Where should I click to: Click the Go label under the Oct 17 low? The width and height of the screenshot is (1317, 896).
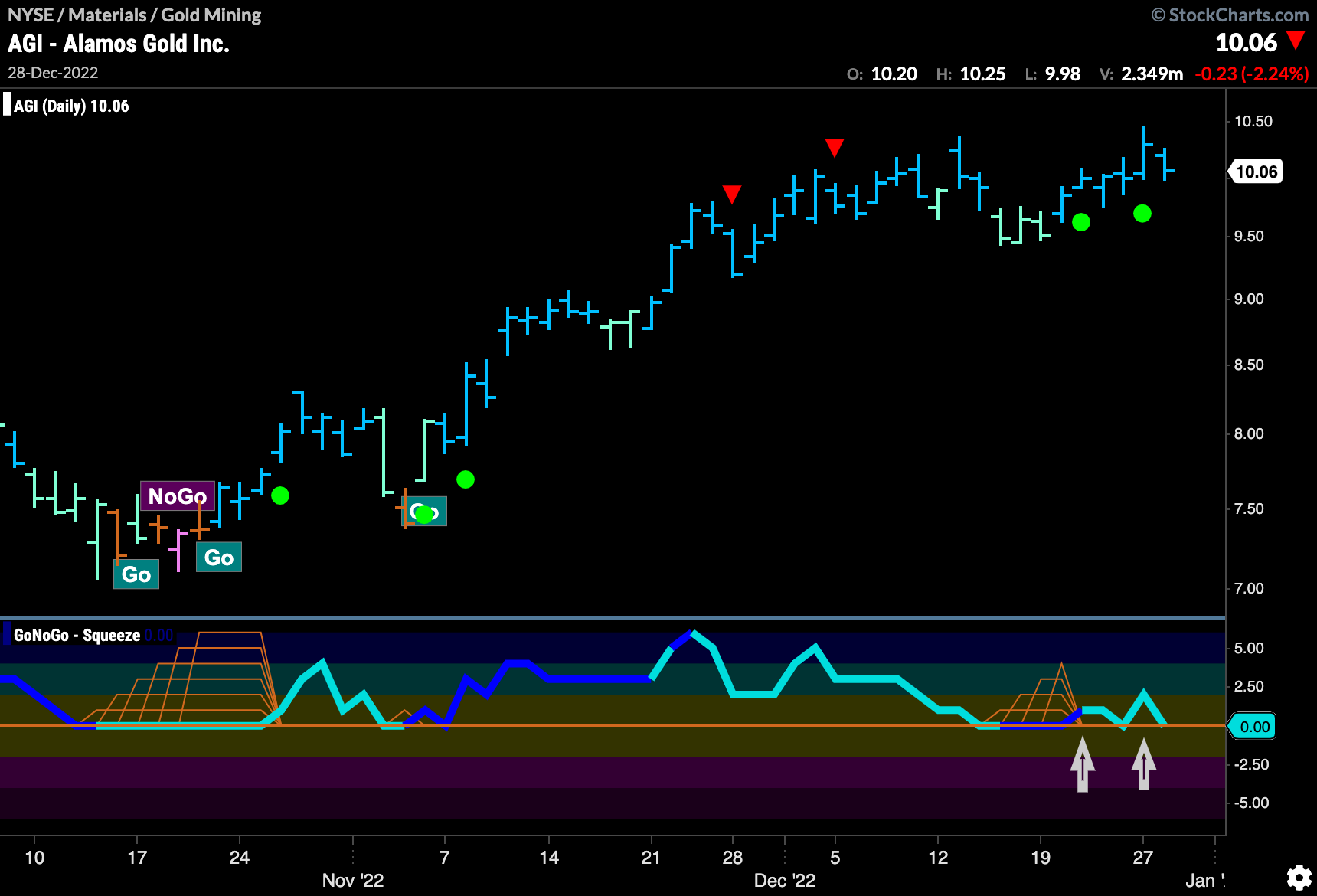(136, 574)
